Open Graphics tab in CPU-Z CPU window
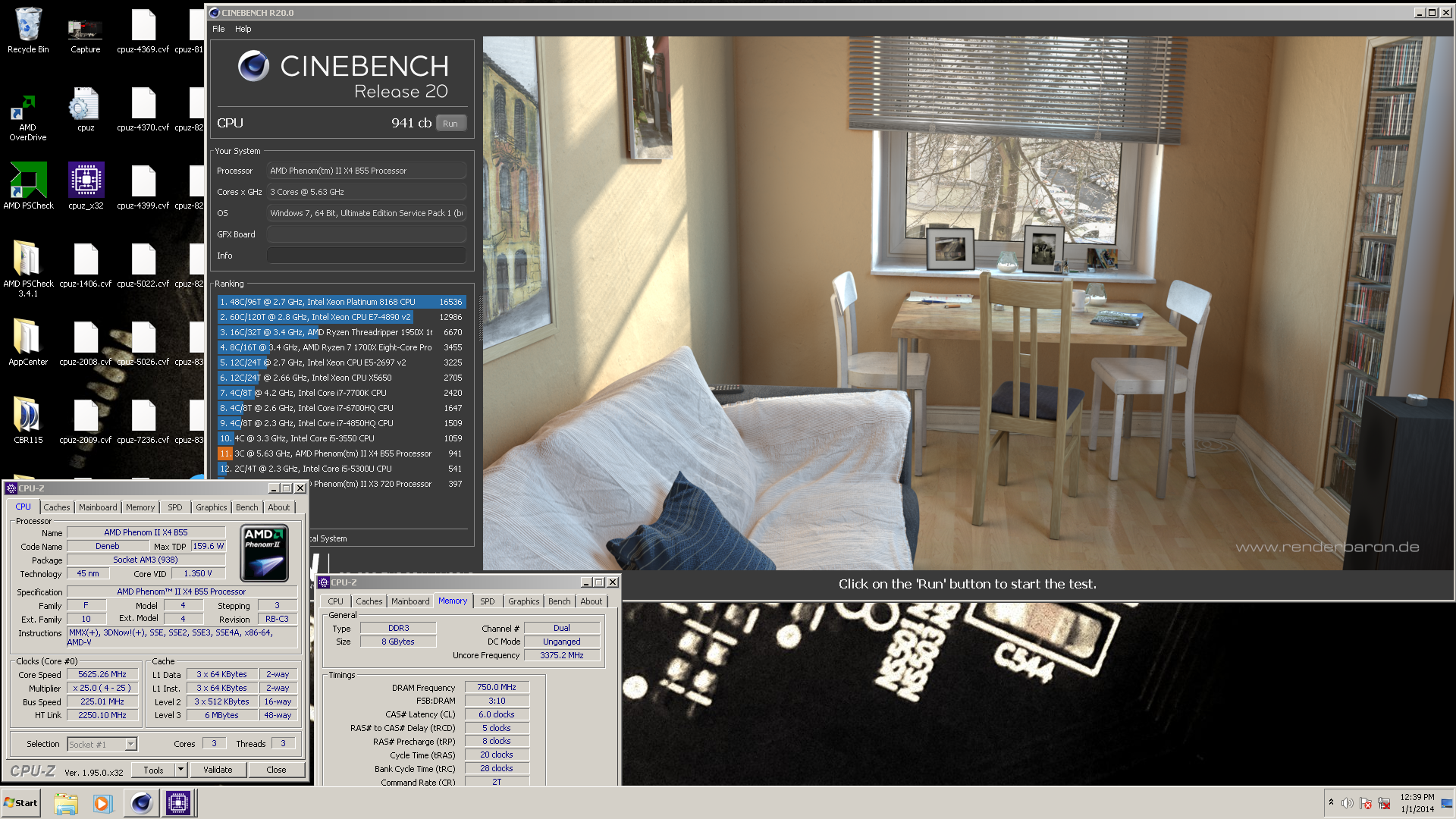The image size is (1456, 819). tap(211, 507)
